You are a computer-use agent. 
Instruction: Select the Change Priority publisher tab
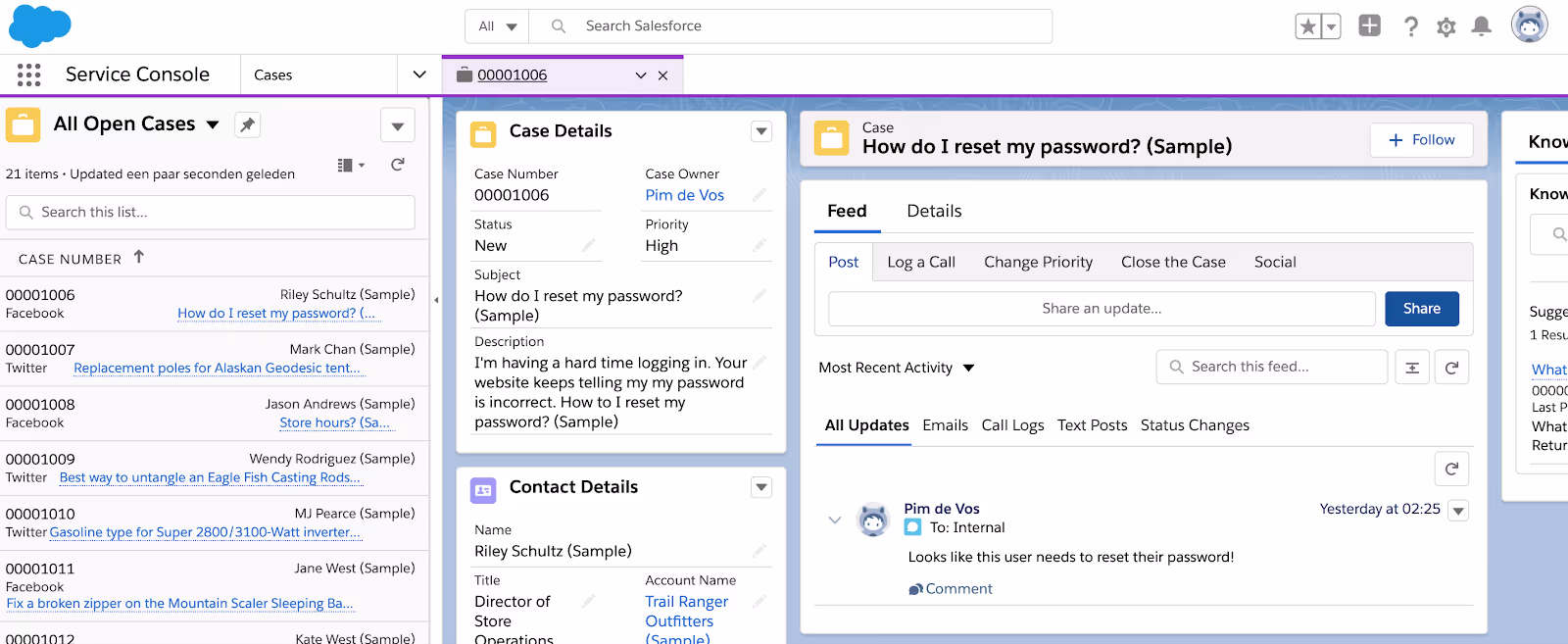click(1038, 262)
